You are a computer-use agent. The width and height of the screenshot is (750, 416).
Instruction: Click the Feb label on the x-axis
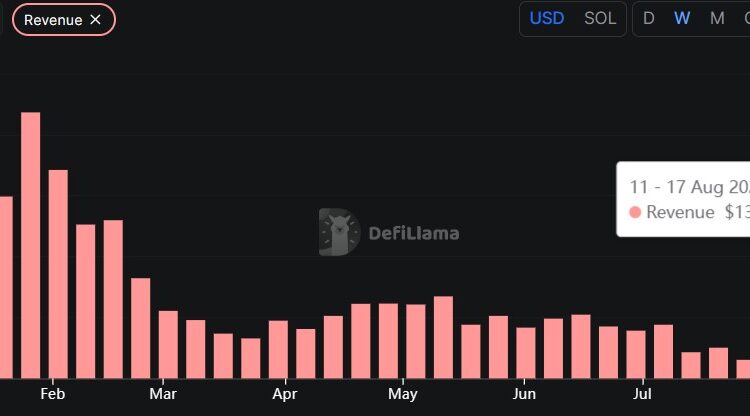(52, 394)
